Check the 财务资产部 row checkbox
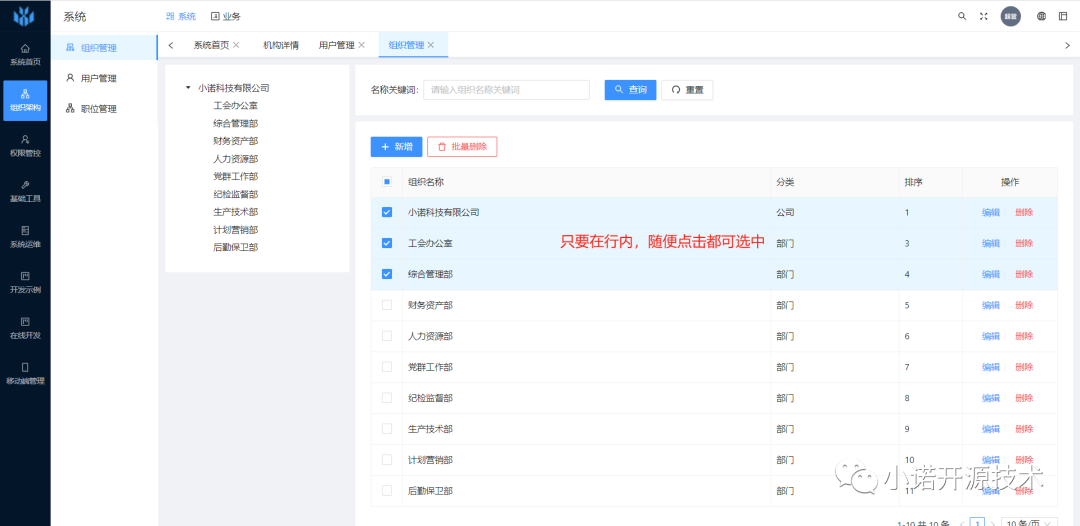 pos(387,305)
